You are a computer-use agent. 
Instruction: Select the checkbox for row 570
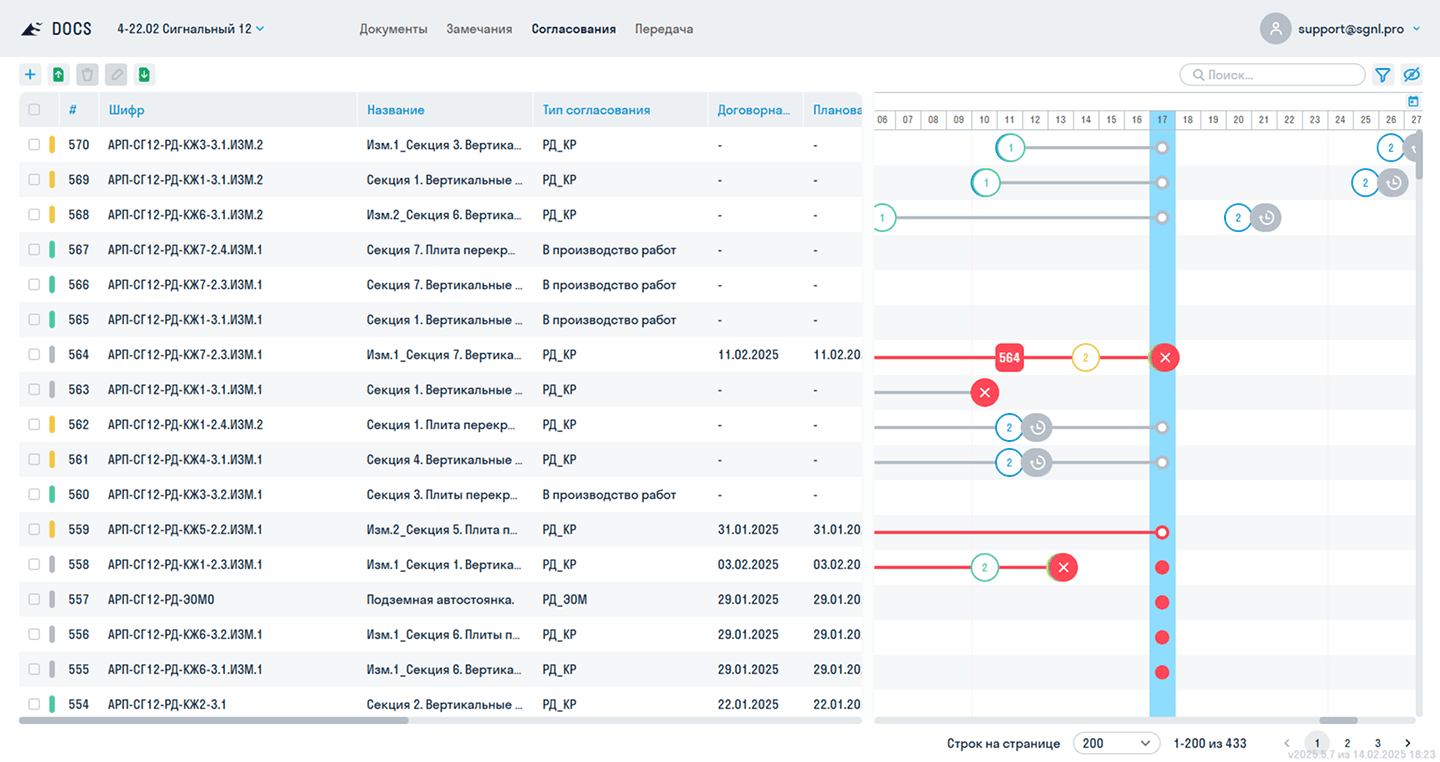coord(34,145)
